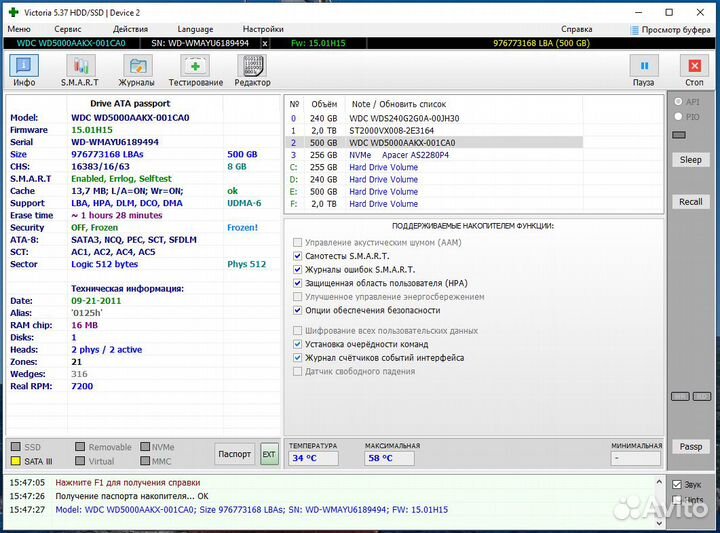The image size is (720, 533).
Task: Open the Сервис menu
Action: click(68, 29)
